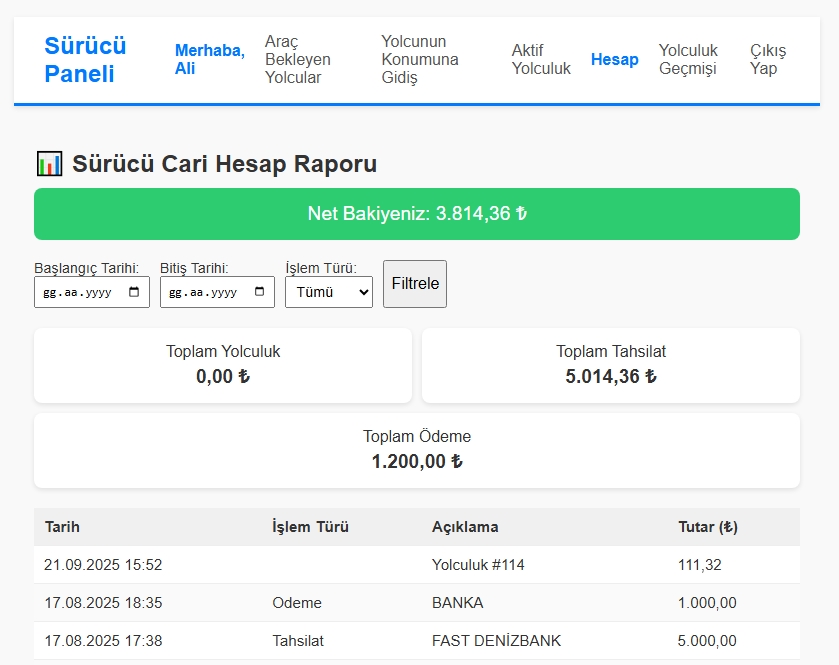Click the bar chart icon beside report title
The image size is (839, 665).
[x=52, y=163]
